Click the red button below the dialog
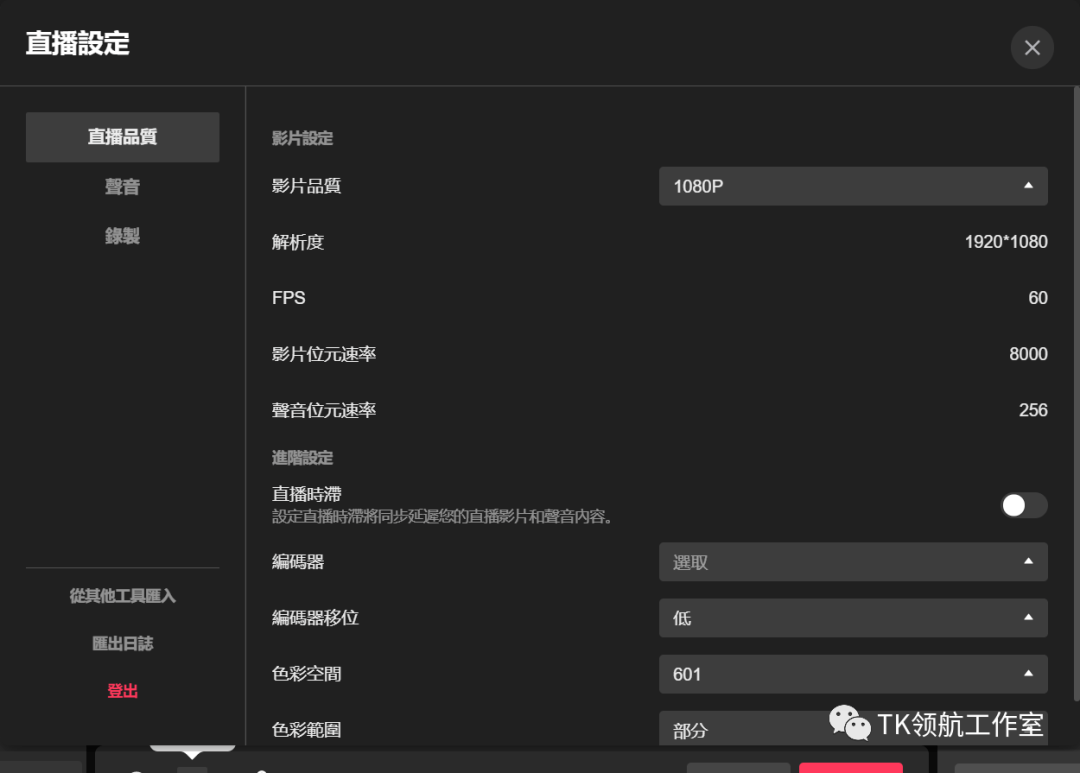Screen dimensions: 1080x773 pyautogui.click(x=850, y=768)
